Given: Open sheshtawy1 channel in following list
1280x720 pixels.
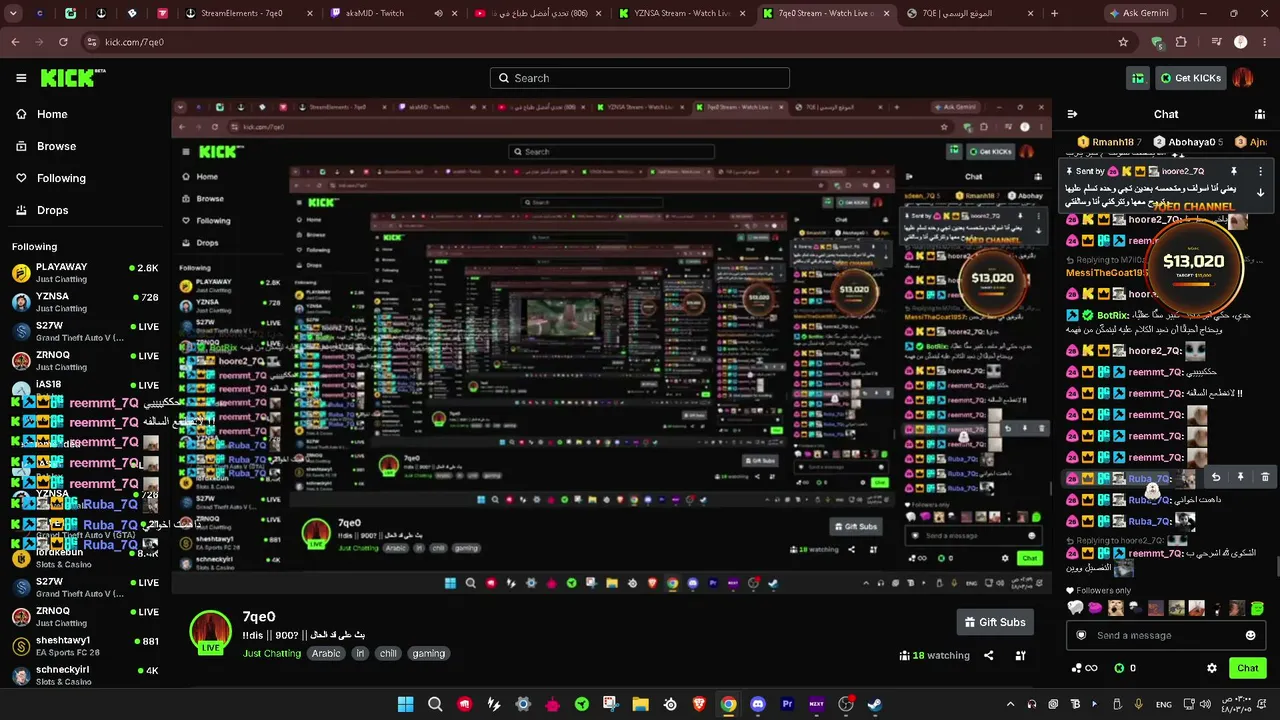Looking at the screenshot, I should click(x=85, y=646).
